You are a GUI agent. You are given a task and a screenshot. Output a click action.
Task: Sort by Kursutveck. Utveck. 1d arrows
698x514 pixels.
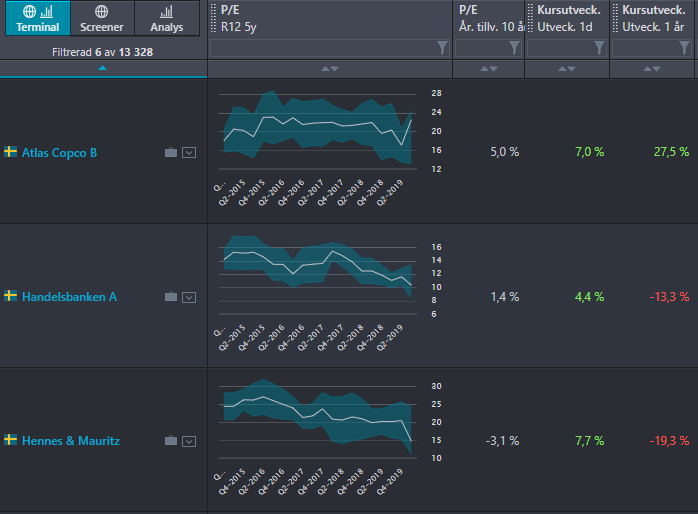[567, 69]
